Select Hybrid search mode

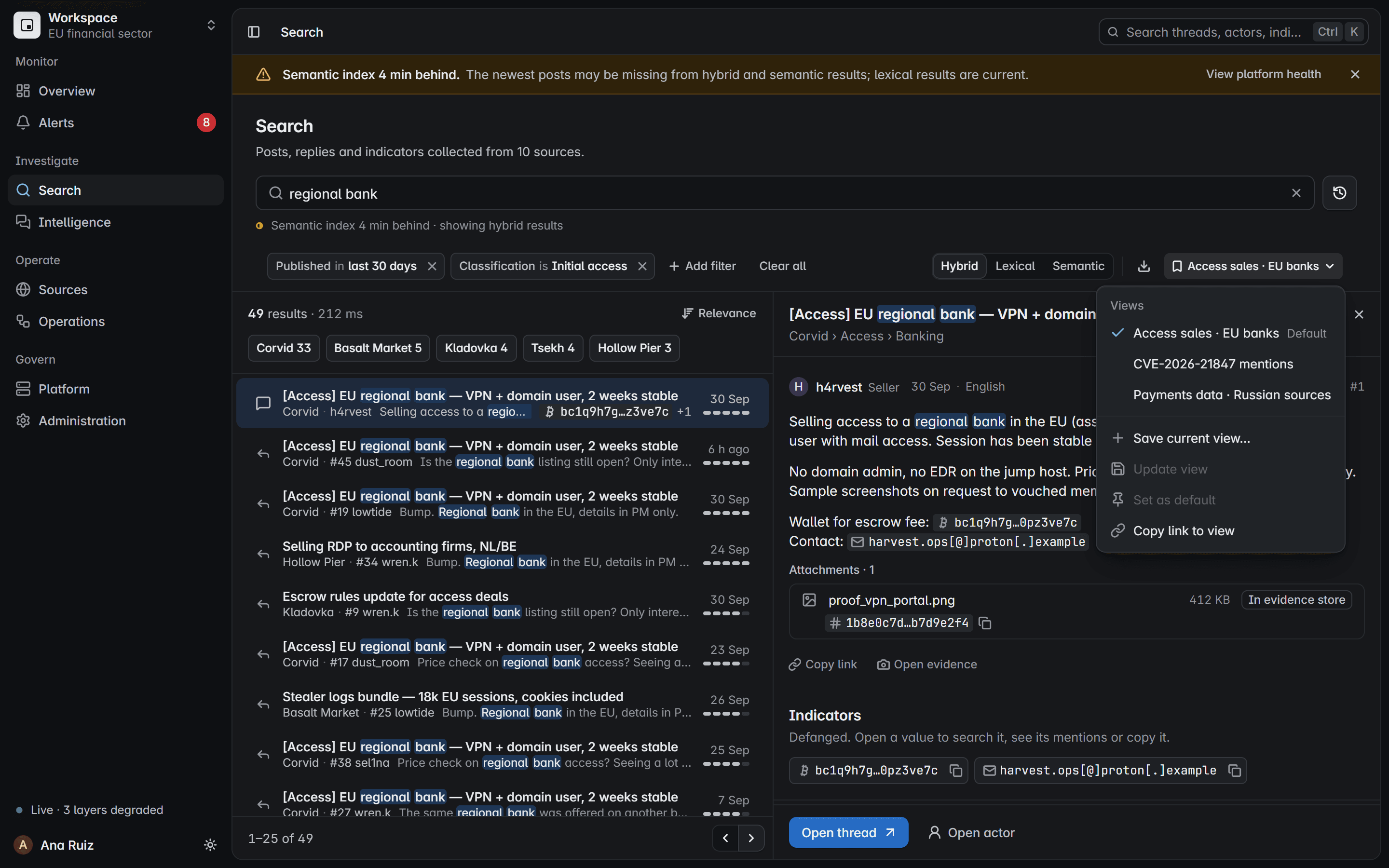point(959,266)
